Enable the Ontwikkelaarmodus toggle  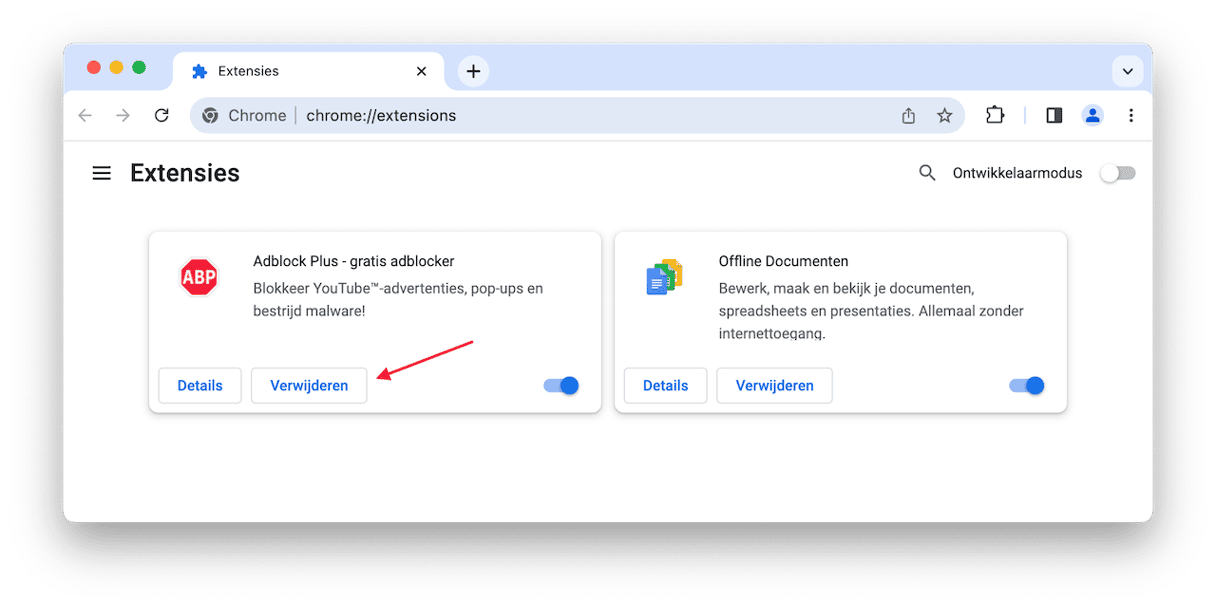pos(1118,173)
